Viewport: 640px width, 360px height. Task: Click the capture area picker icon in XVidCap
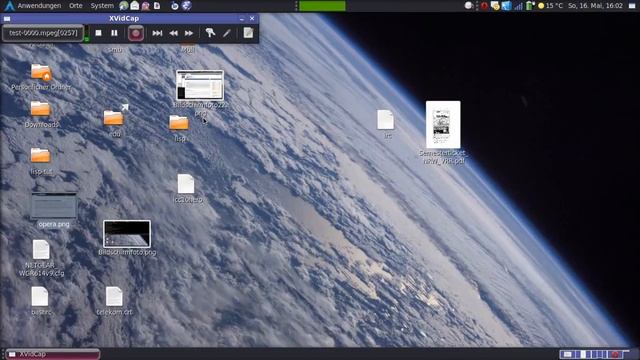[x=210, y=33]
